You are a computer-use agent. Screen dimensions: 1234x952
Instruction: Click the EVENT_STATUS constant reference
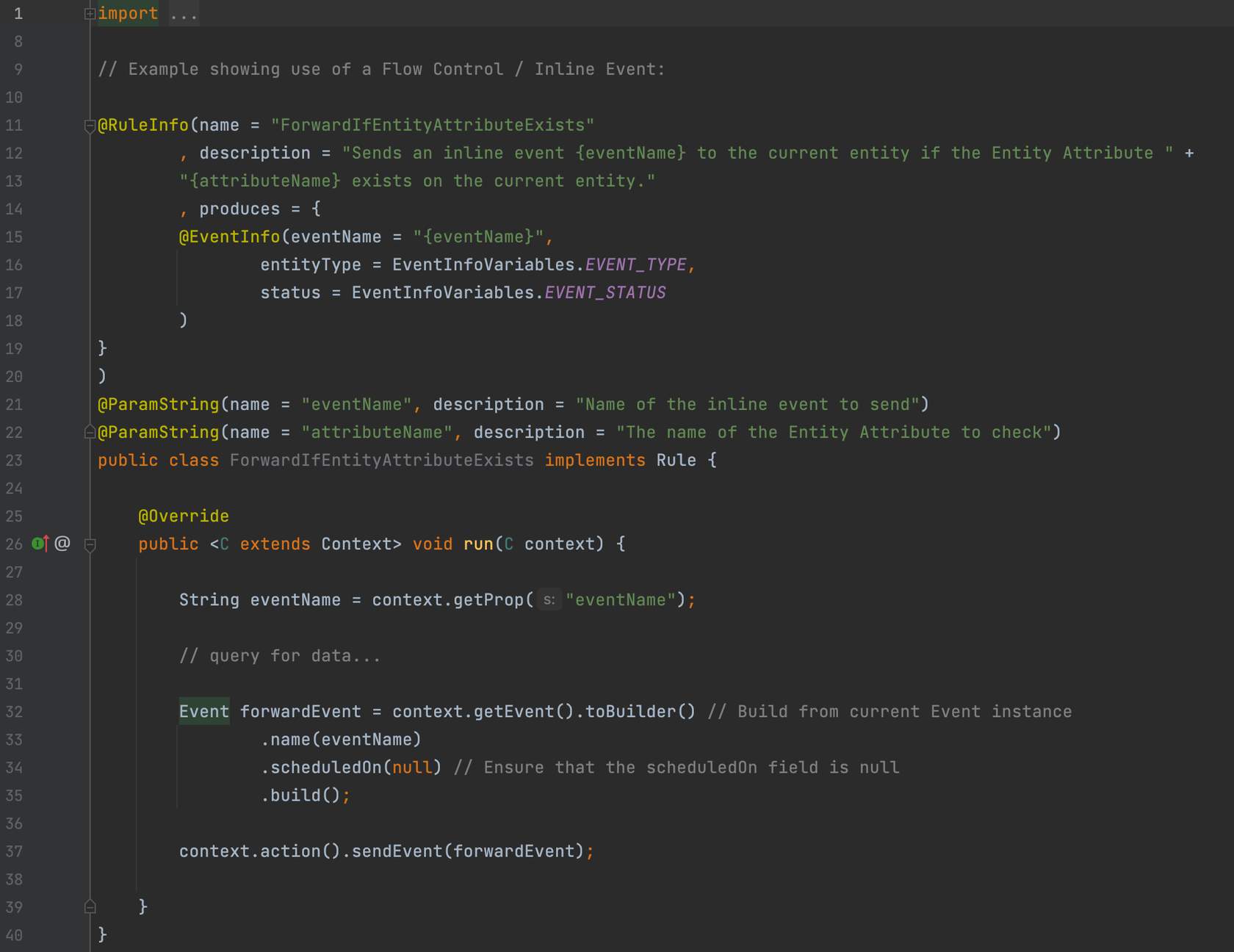point(605,293)
